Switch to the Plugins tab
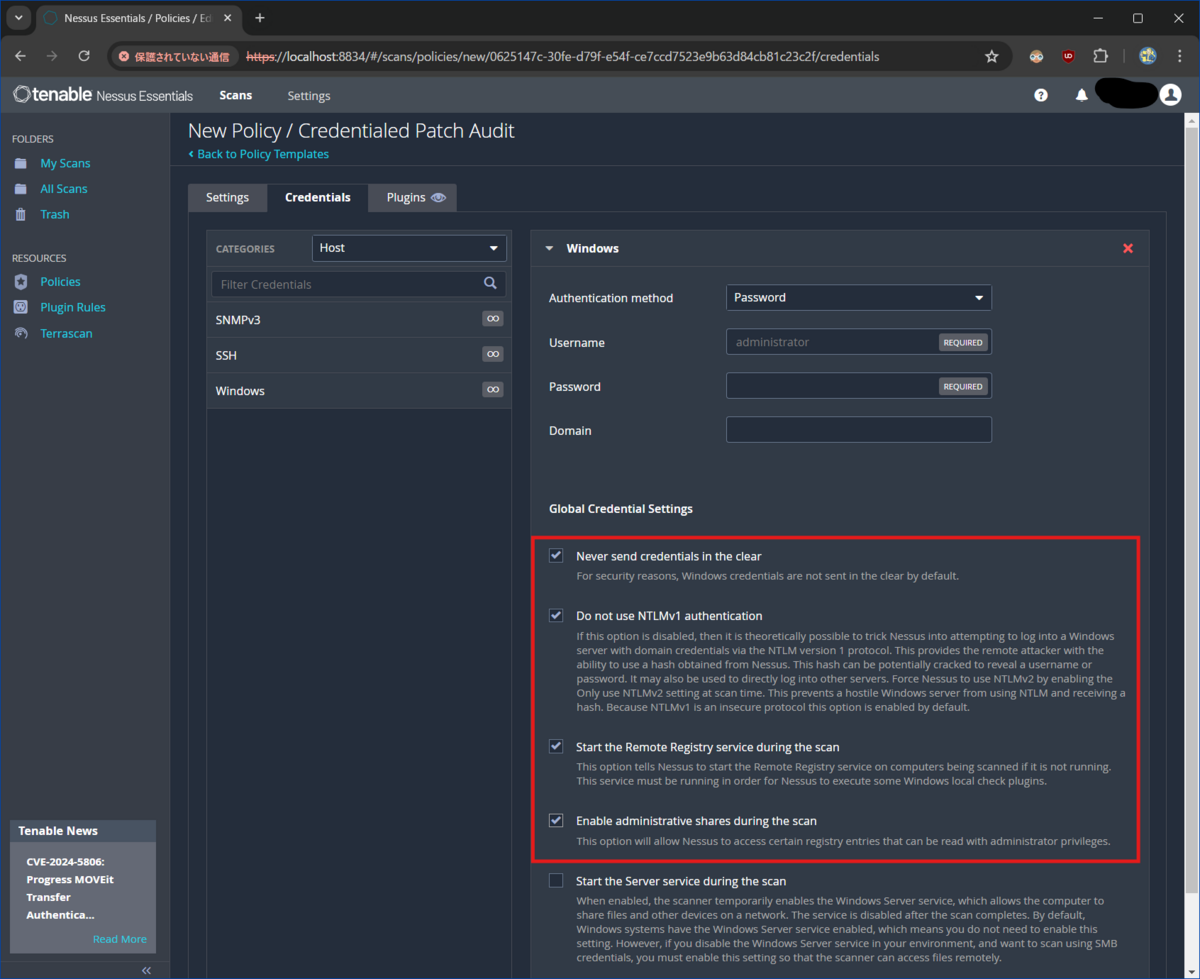The image size is (1200, 979). coord(412,198)
